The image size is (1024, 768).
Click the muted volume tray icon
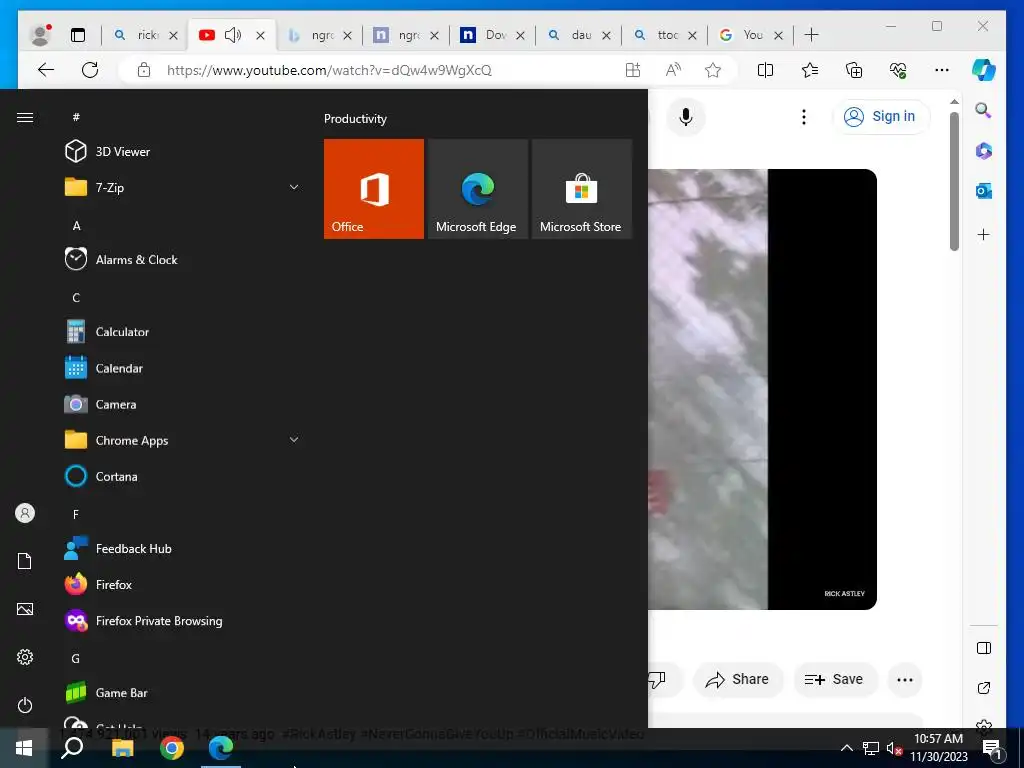(x=894, y=748)
